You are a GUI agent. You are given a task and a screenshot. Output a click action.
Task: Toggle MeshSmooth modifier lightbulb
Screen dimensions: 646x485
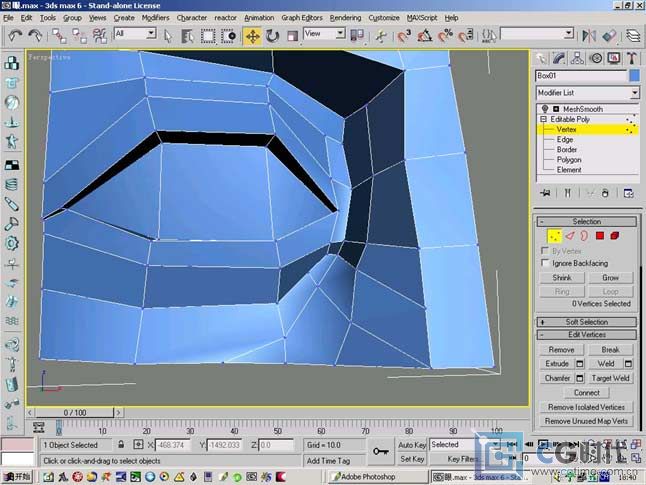(545, 109)
